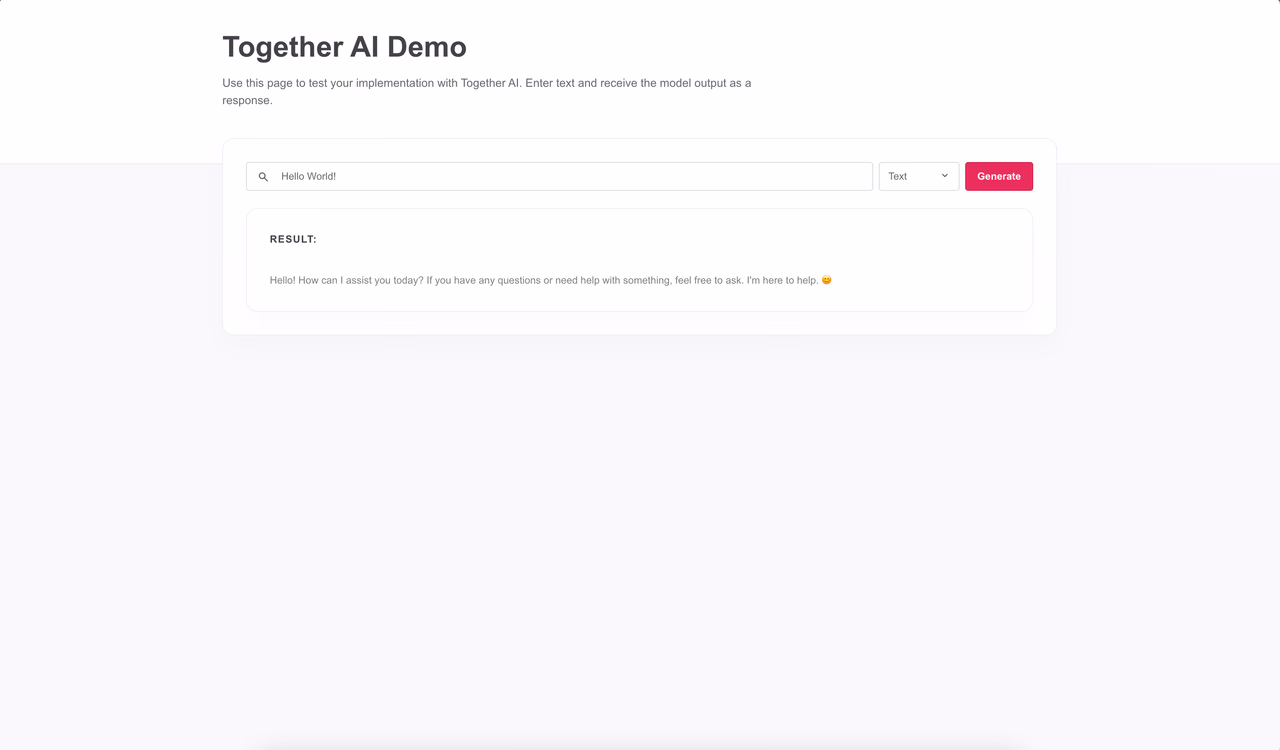Focus the prompt input containing "Hello World!"
Viewport: 1280px width, 750px height.
pyautogui.click(x=559, y=176)
